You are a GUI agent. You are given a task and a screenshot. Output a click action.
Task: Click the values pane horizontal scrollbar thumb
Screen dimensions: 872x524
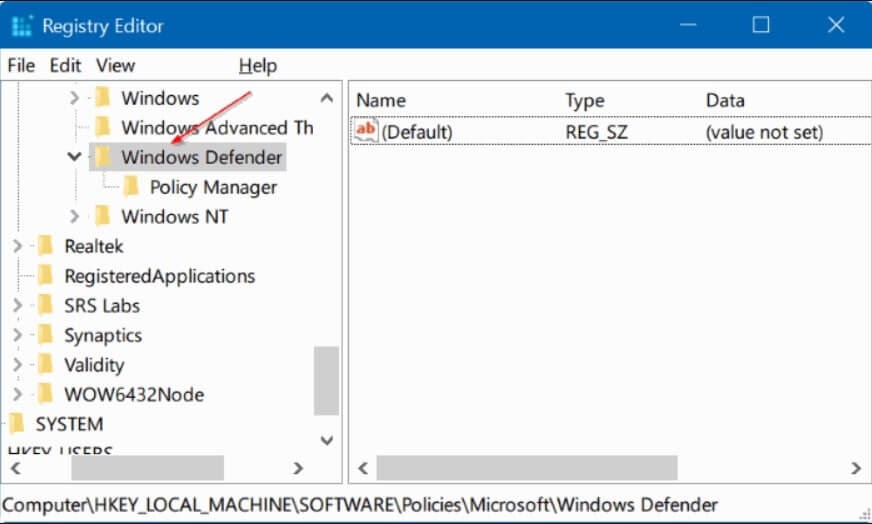pos(527,468)
